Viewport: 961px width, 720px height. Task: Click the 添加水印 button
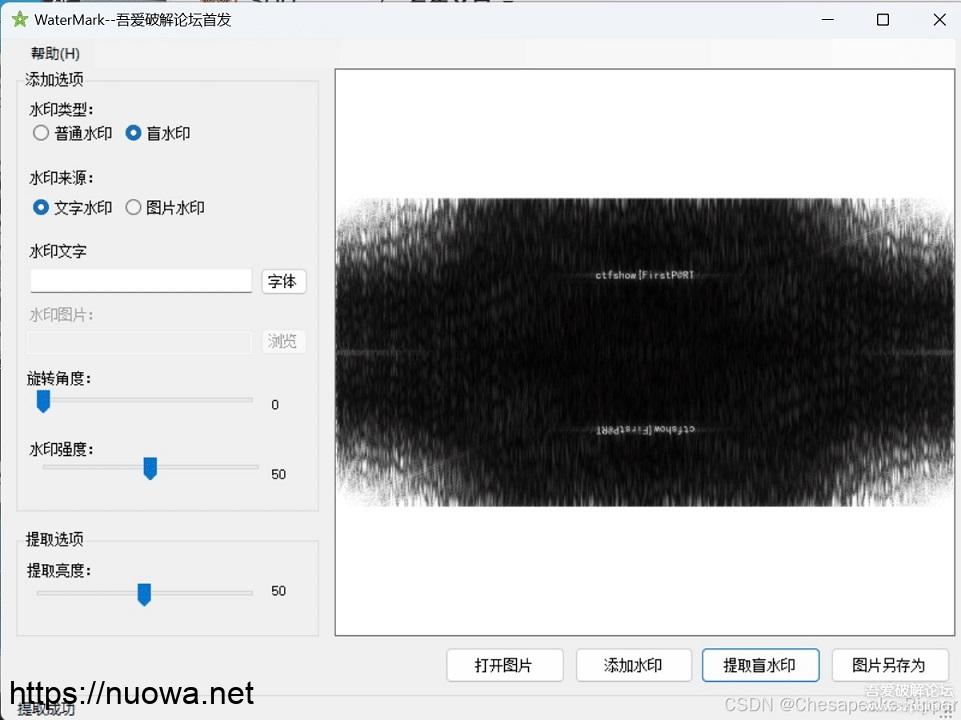(x=633, y=665)
